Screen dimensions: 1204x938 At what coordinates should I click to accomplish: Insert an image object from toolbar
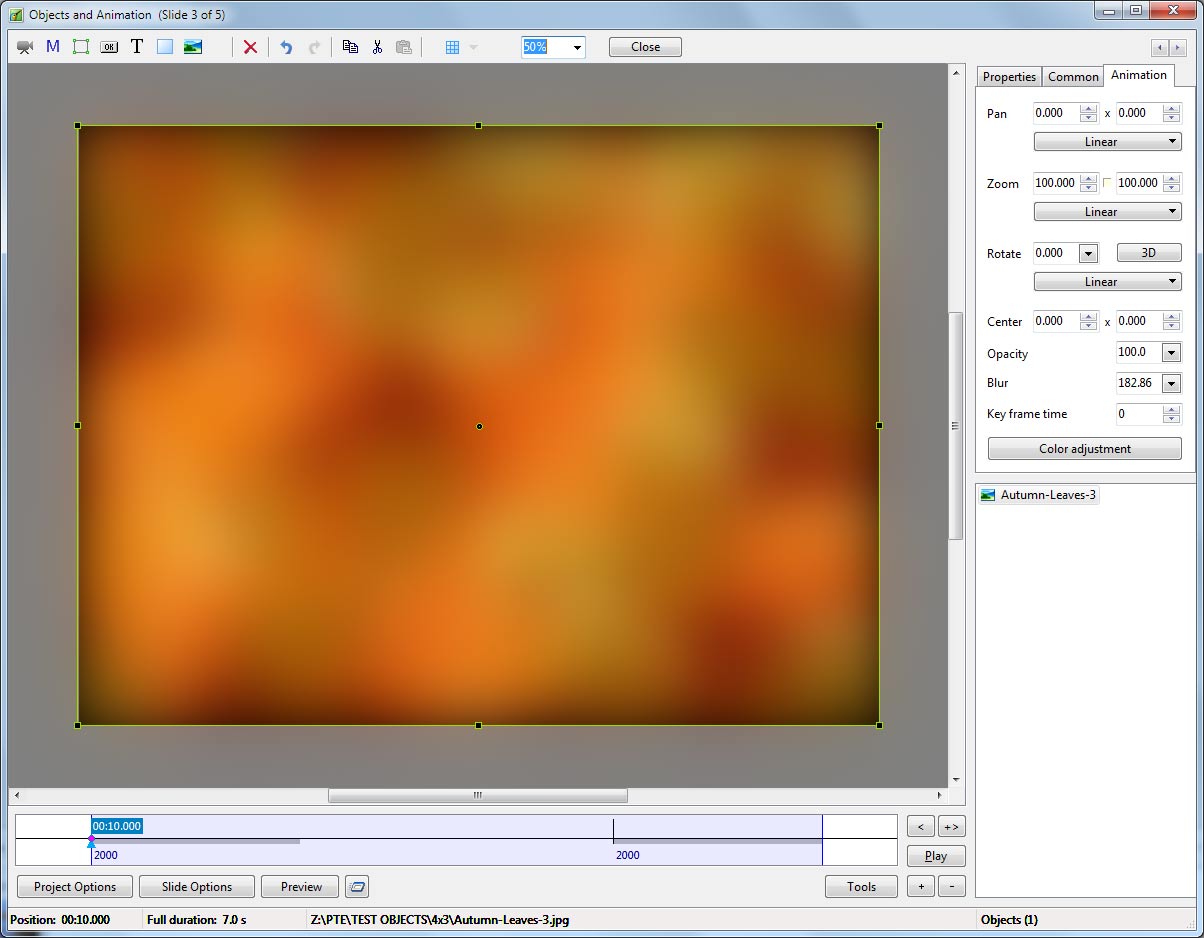coord(193,47)
